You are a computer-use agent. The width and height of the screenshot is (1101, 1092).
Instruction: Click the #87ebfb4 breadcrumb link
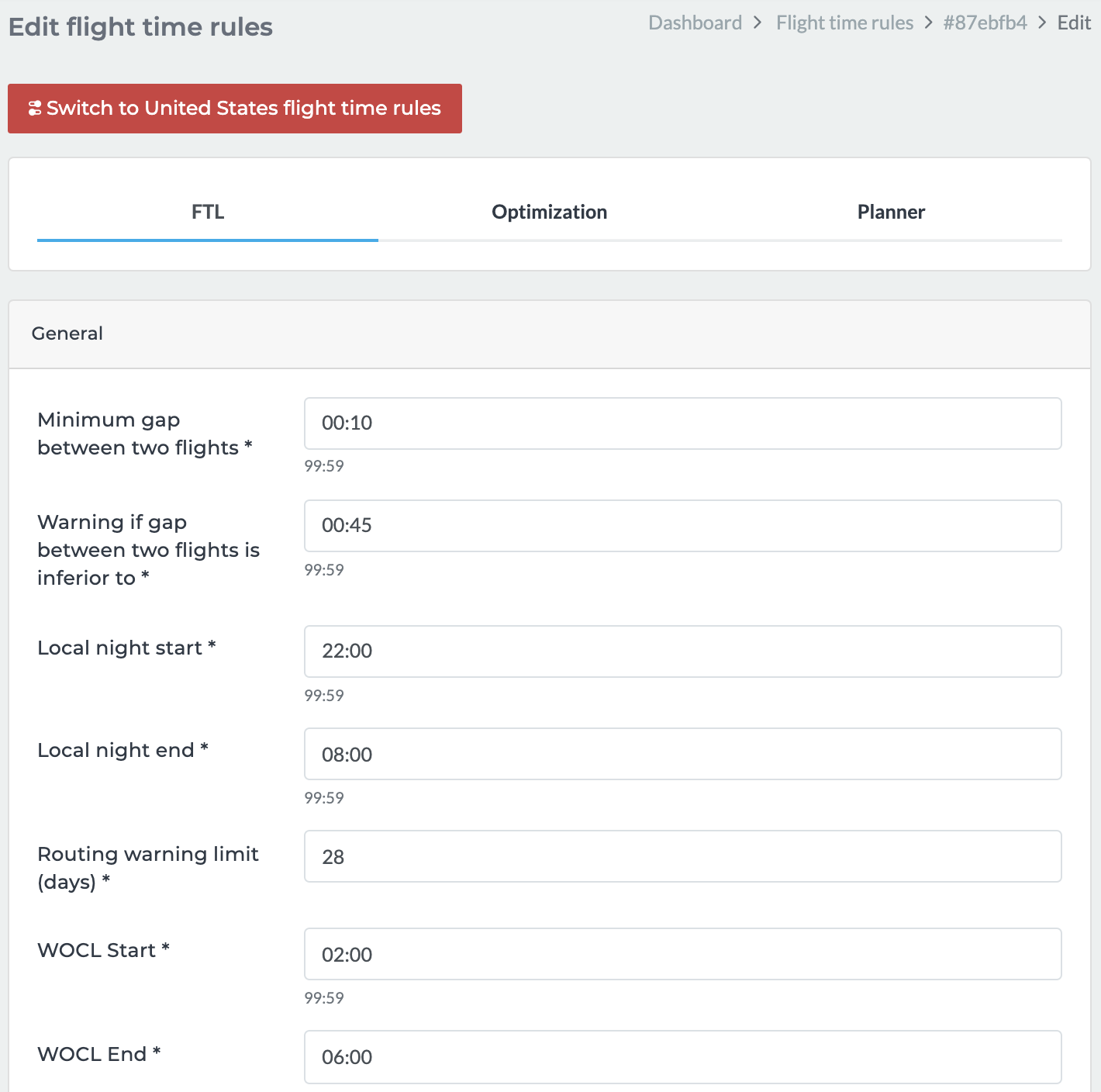pyautogui.click(x=985, y=23)
